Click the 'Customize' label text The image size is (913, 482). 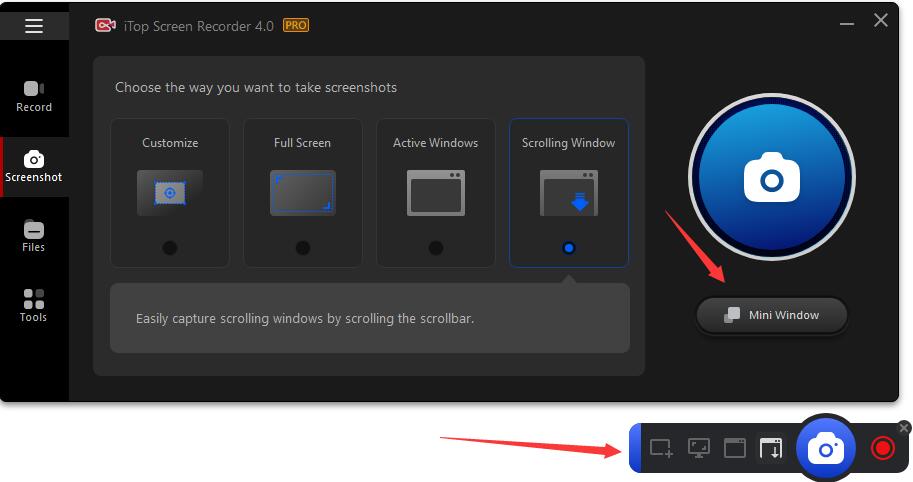(170, 143)
